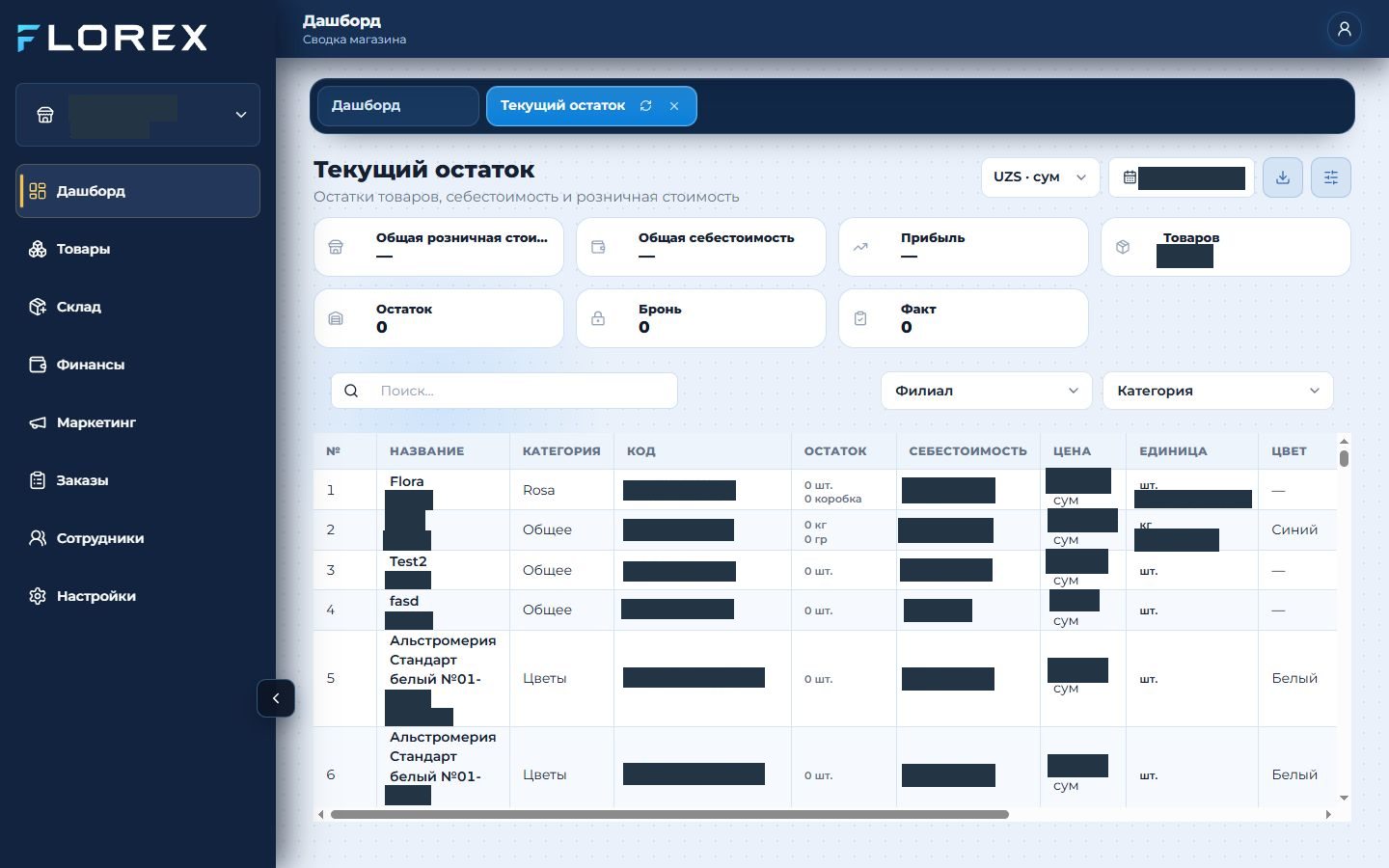Open the UZS · сум currency dropdown
The width and height of the screenshot is (1389, 868).
click(1040, 177)
